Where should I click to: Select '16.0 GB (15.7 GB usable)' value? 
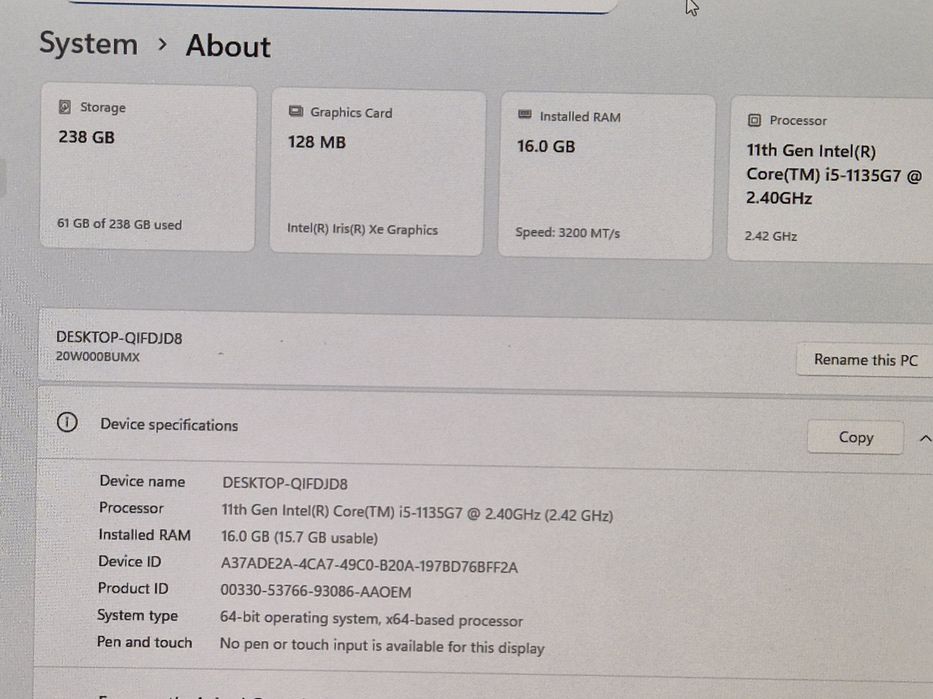[x=299, y=537]
